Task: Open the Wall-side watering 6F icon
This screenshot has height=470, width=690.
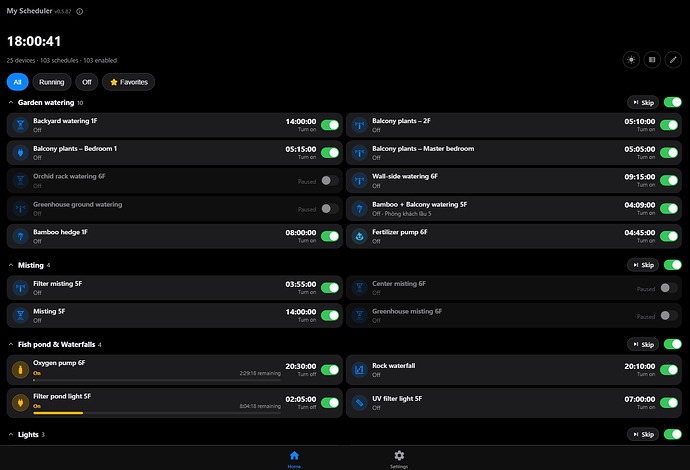Action: click(x=360, y=180)
